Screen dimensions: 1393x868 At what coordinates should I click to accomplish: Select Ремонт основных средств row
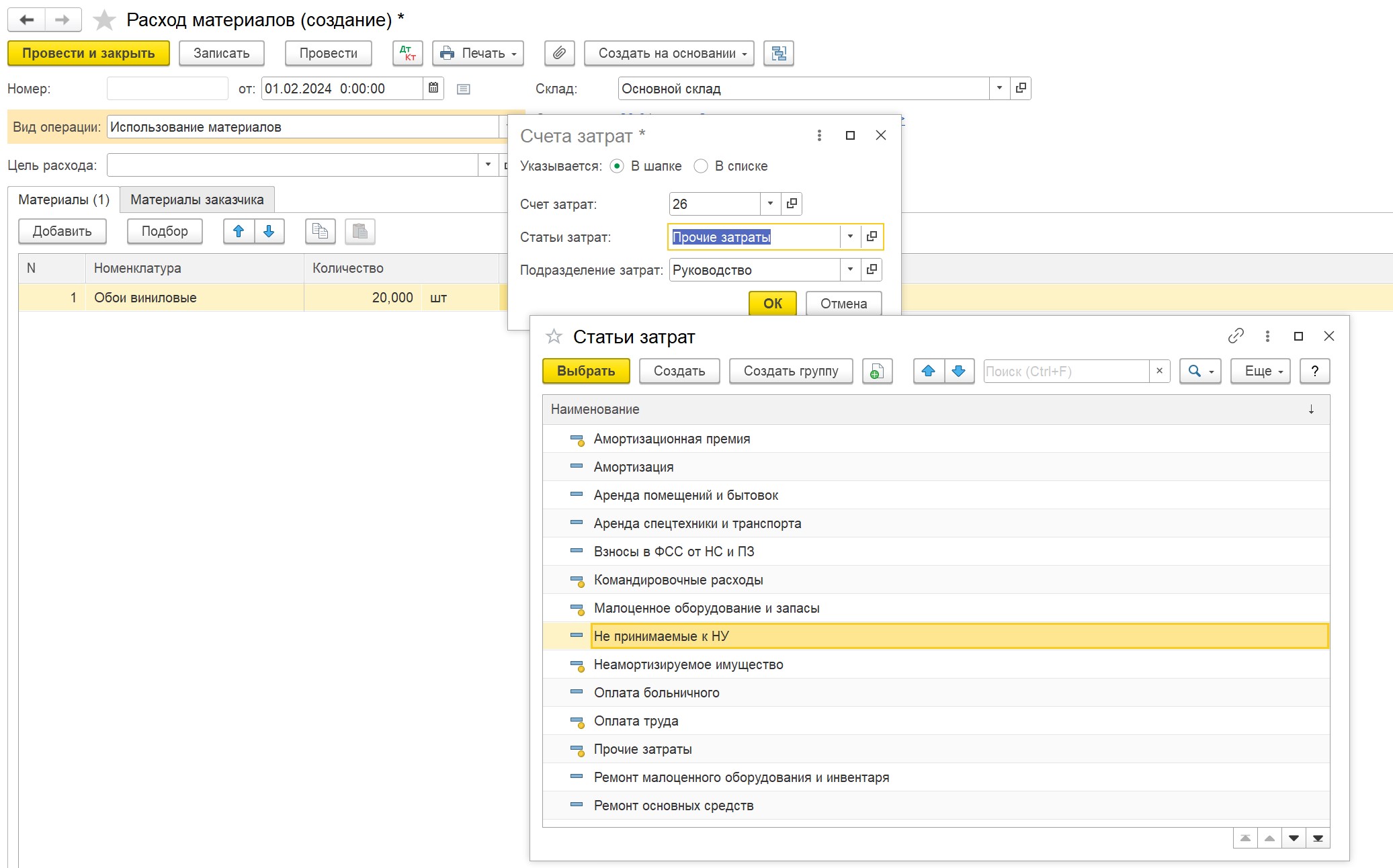(x=936, y=806)
